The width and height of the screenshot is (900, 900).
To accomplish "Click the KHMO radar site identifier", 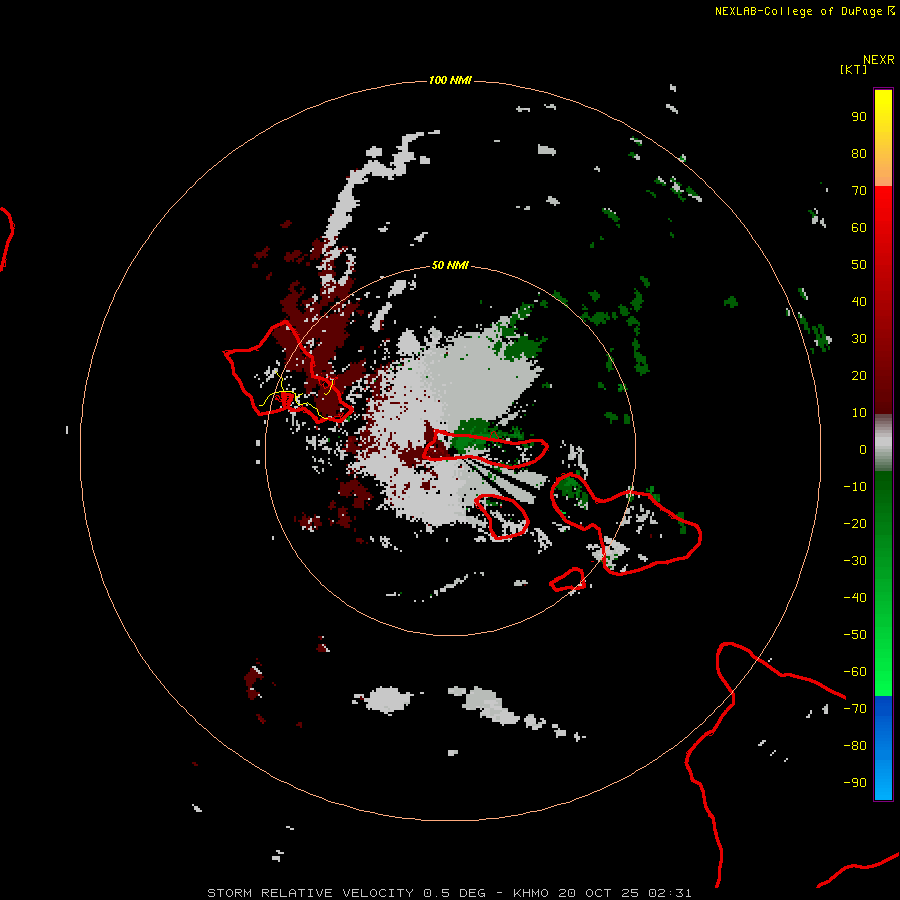I will click(531, 893).
